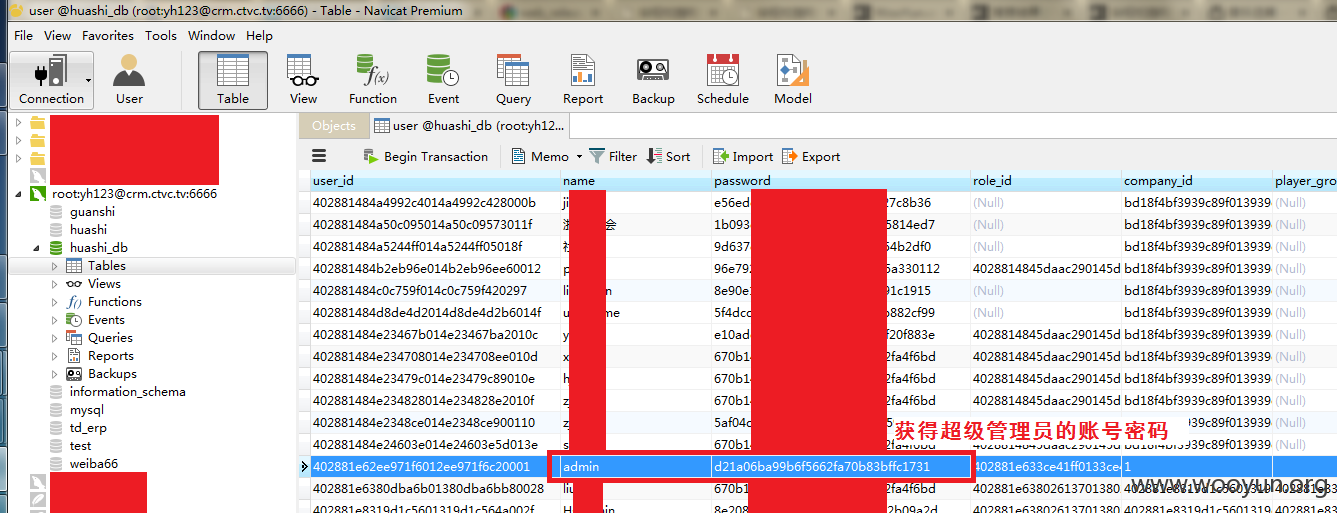This screenshot has width=1337, height=513.
Task: Expand the Functions node arrow
Action: pos(54,302)
